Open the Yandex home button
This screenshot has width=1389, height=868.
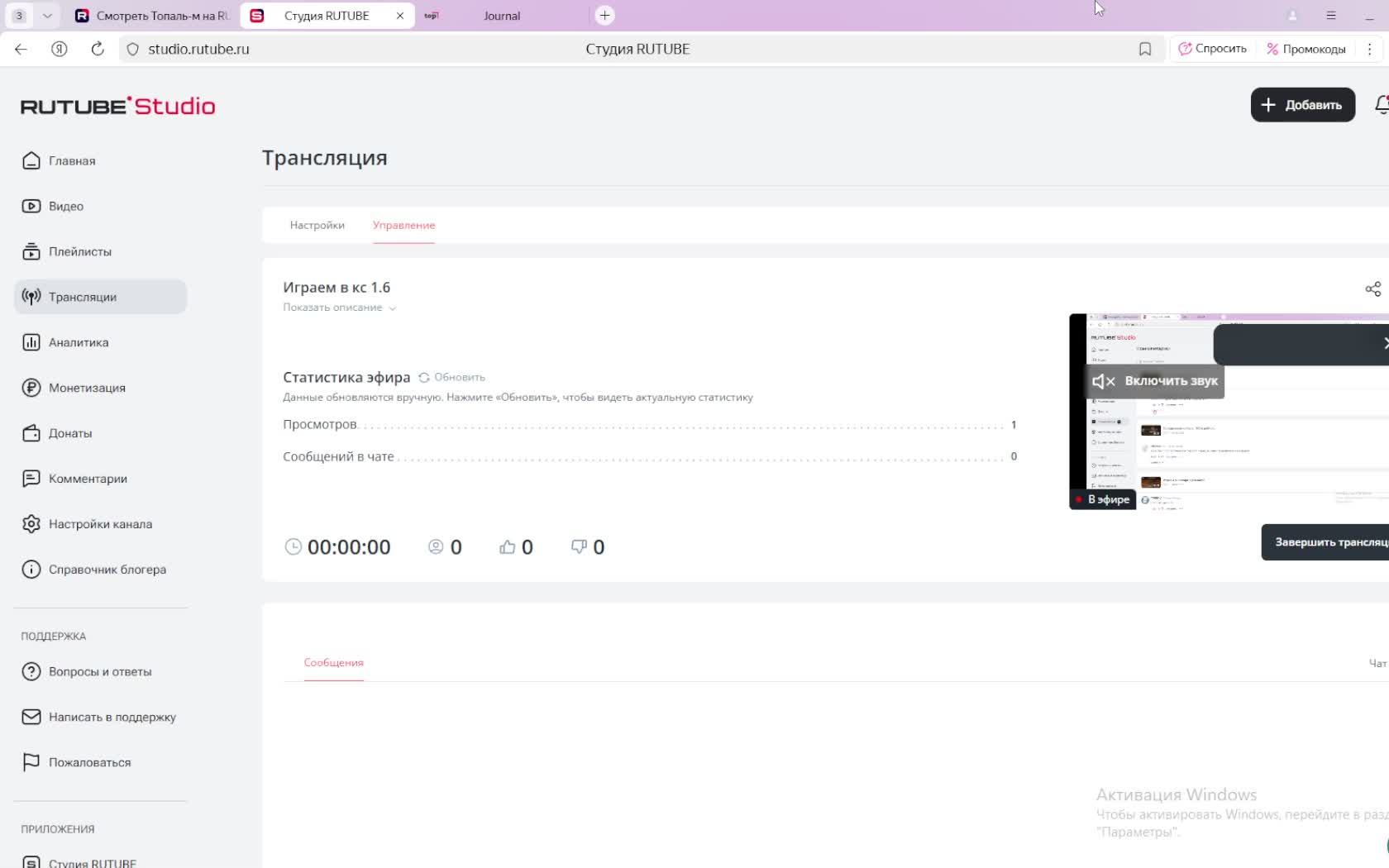click(60, 49)
